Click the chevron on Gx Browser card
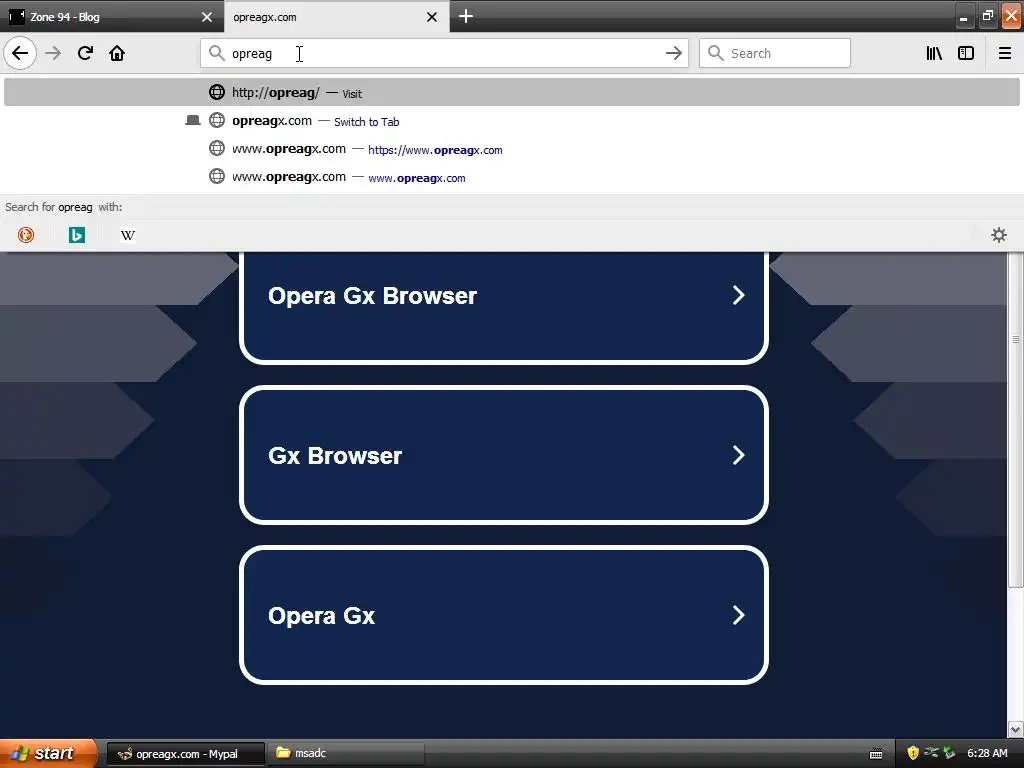 tap(738, 455)
